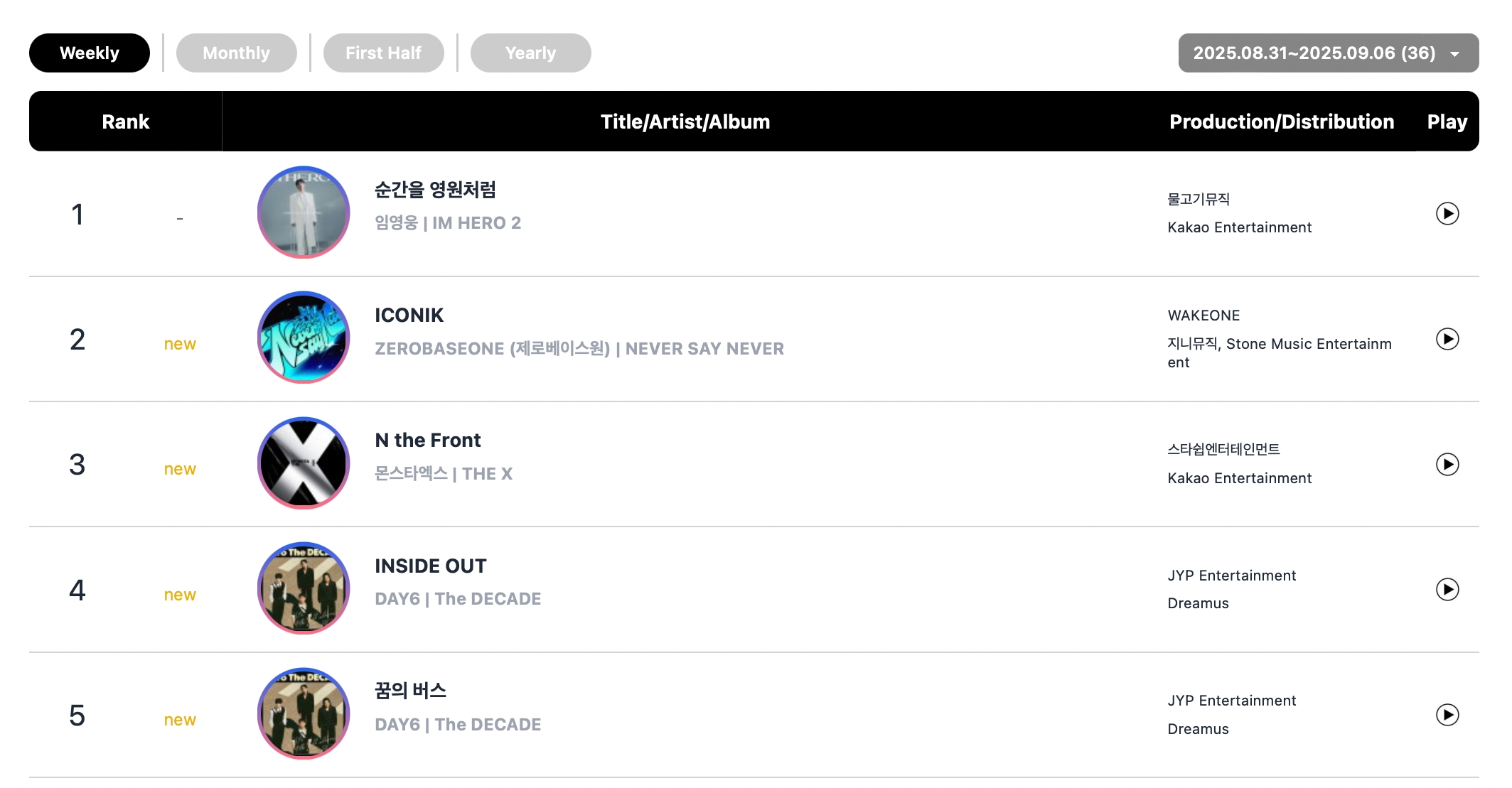The image size is (1512, 788).
Task: Play ICONIK by ZEROBASEONE
Action: pos(1447,339)
